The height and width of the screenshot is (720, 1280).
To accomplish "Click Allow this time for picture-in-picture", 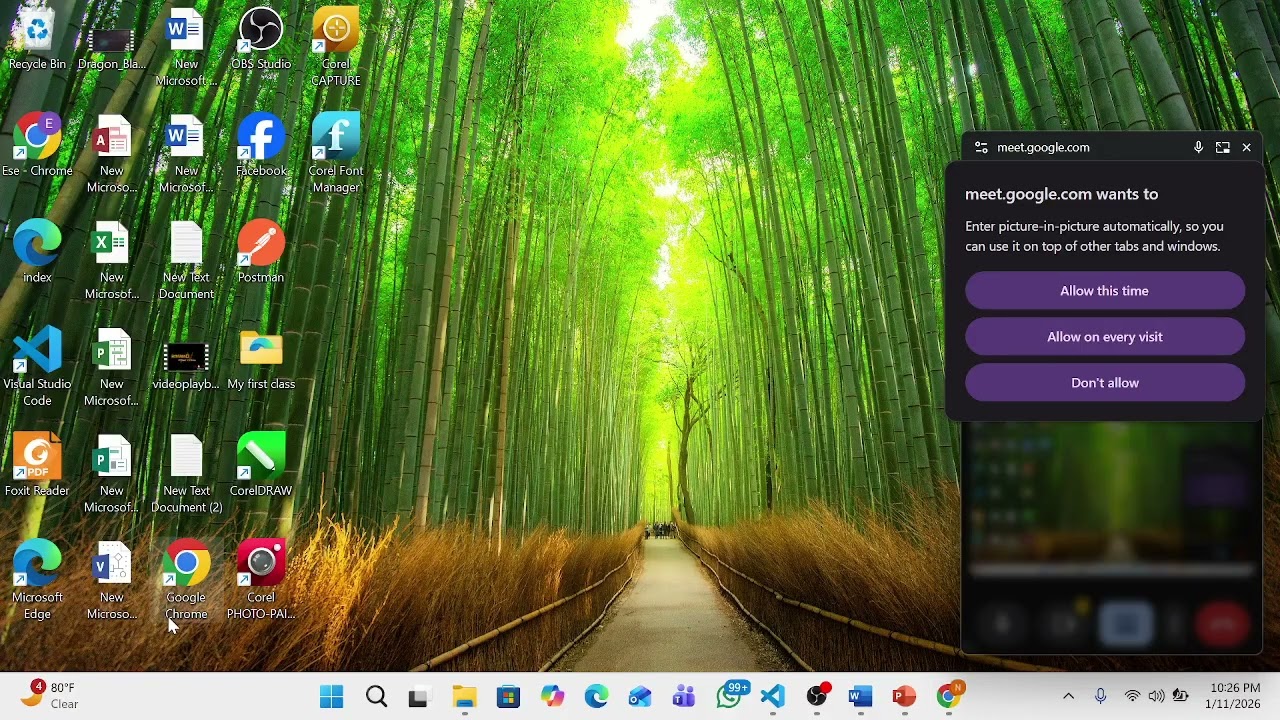I will click(1105, 291).
